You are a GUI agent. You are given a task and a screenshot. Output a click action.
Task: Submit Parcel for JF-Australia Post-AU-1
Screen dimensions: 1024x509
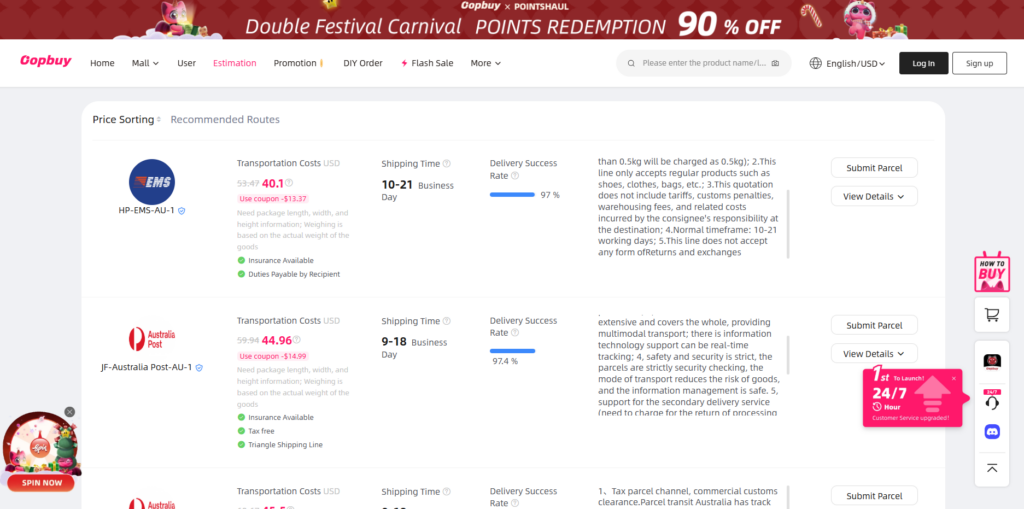pos(874,325)
